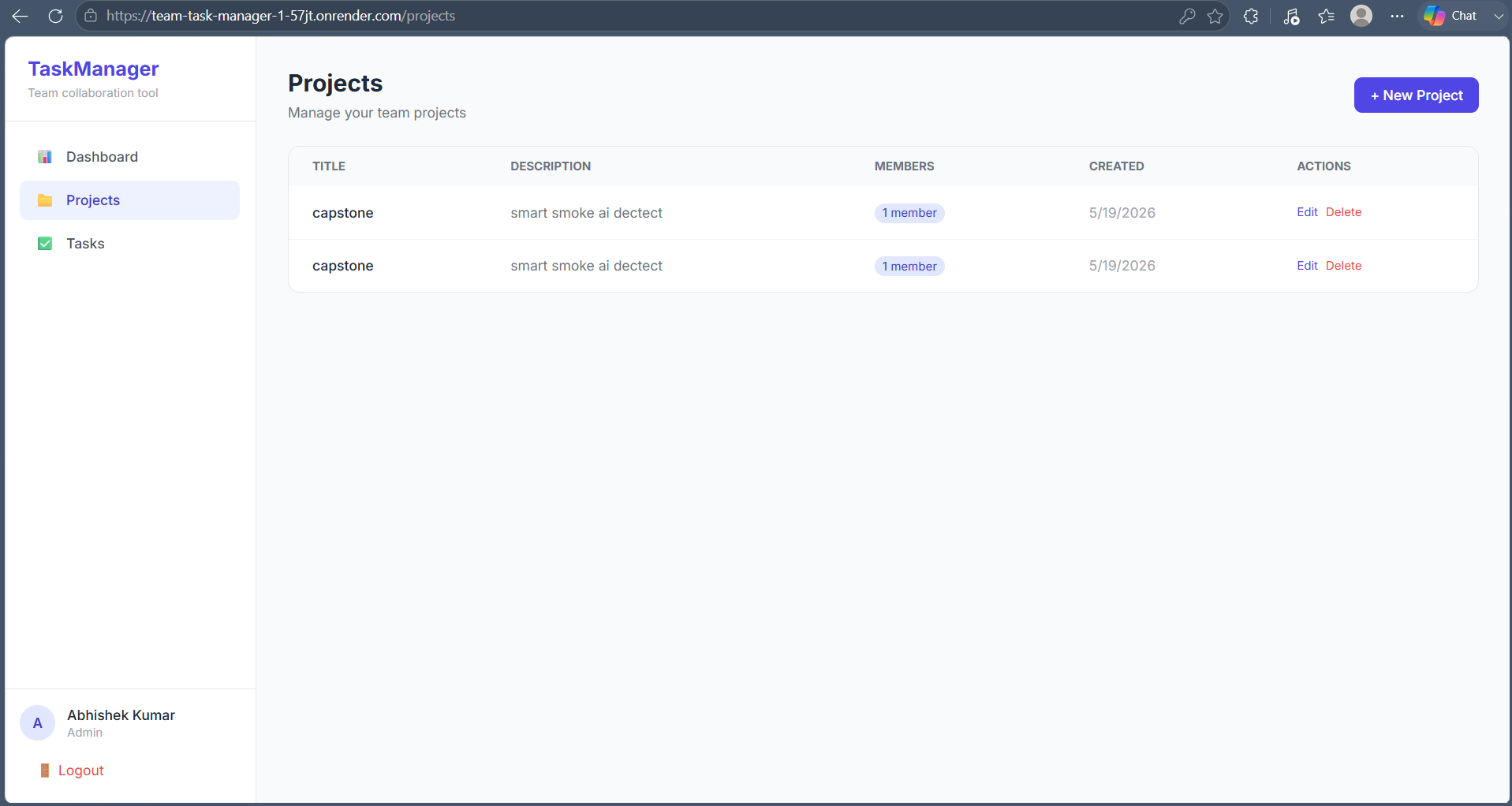Log out via Logout link
This screenshot has height=806, width=1512.
pos(80,771)
